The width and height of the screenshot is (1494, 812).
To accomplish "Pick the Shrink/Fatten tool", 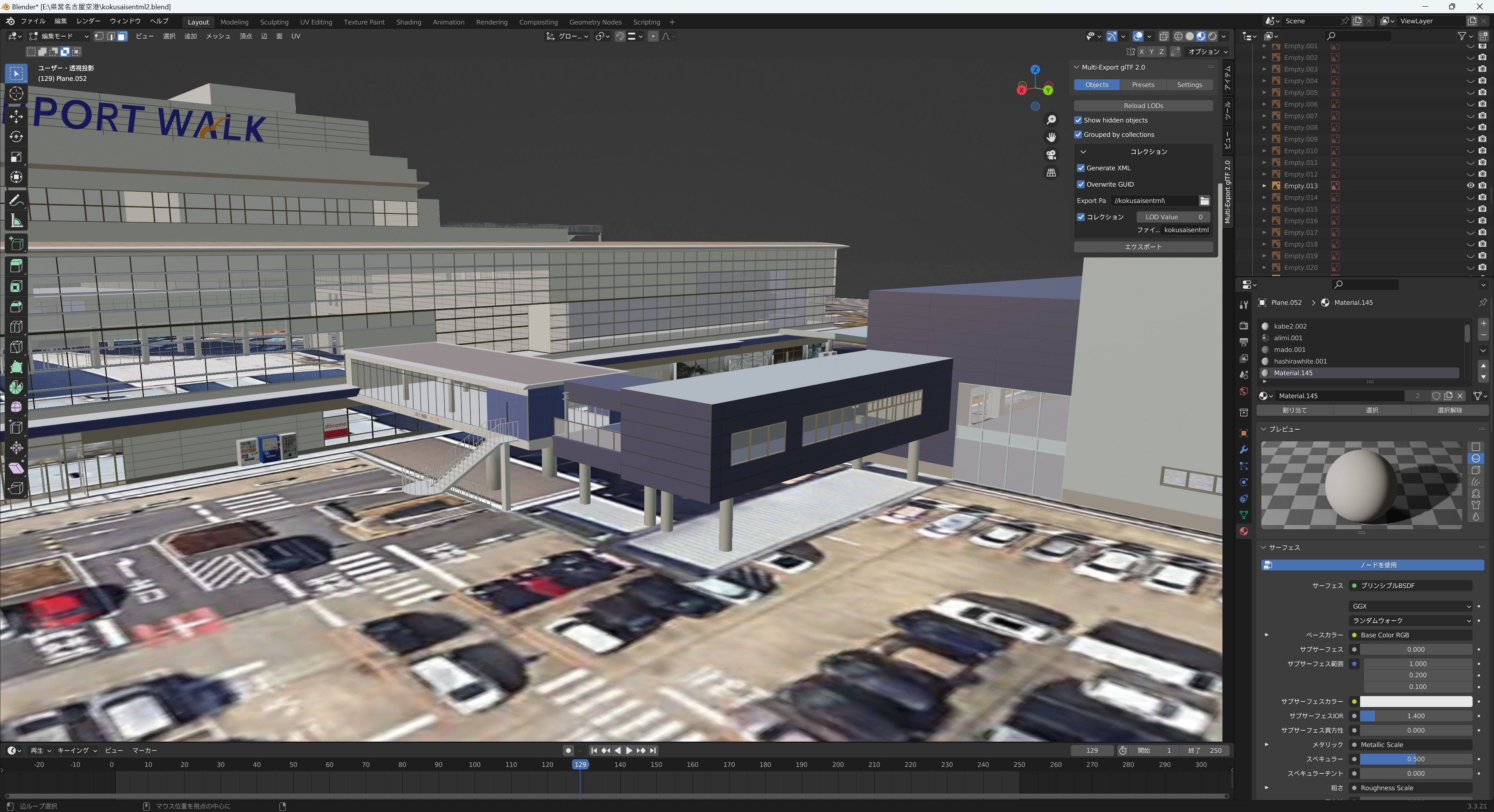I will click(16, 448).
